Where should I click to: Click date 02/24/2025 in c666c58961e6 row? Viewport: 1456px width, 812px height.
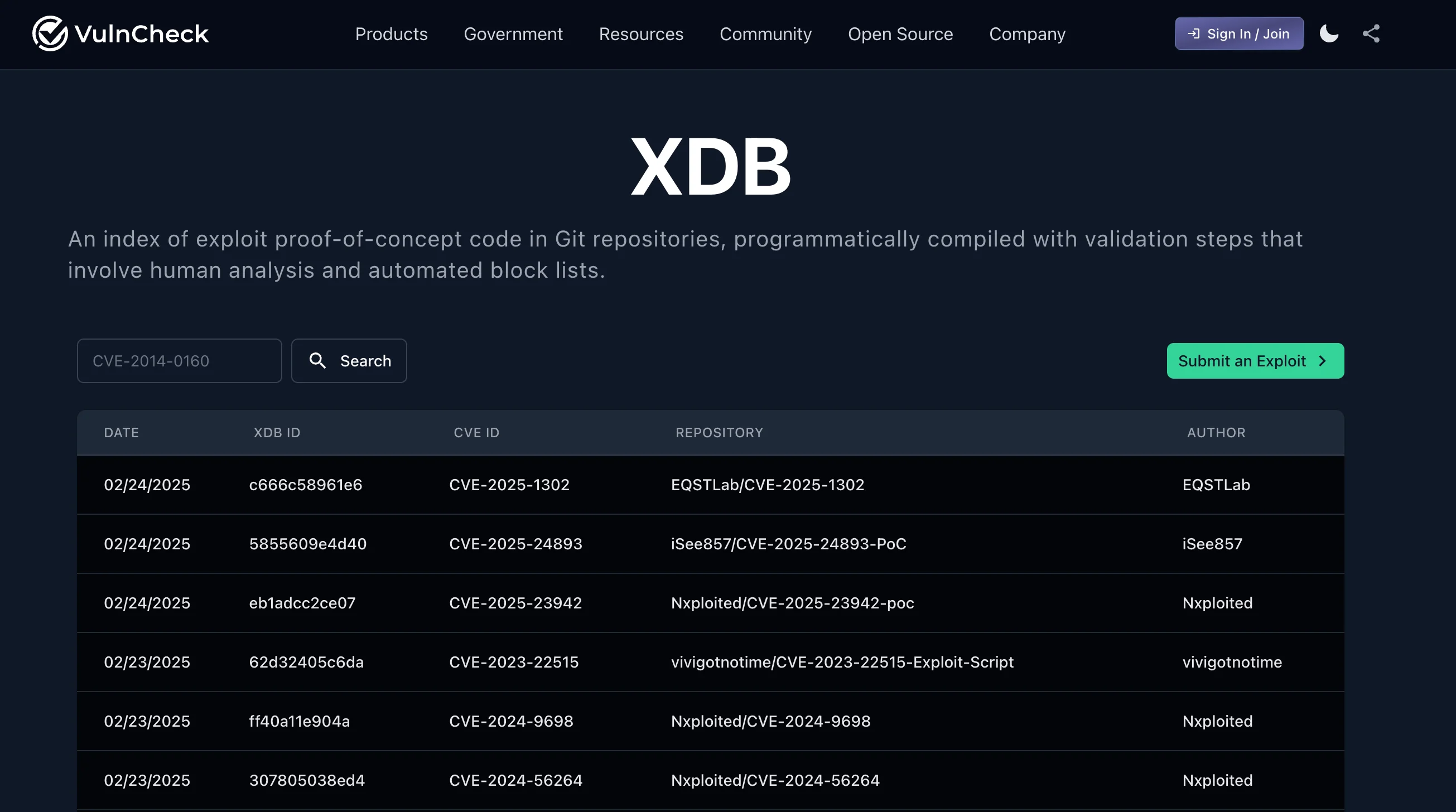pyautogui.click(x=147, y=484)
